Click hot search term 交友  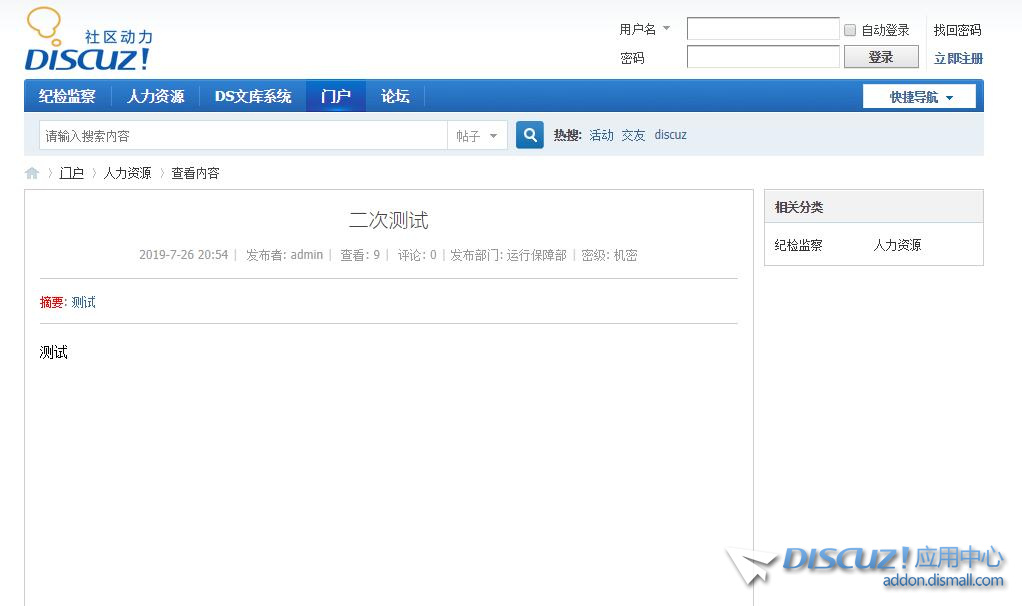click(x=633, y=135)
